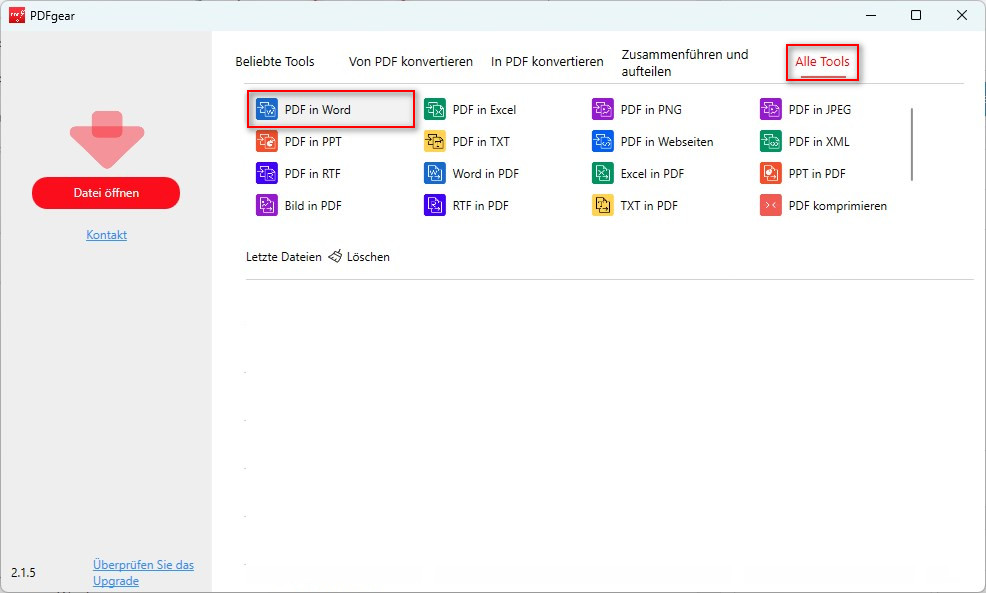Click the PDF in PNG label
Image resolution: width=986 pixels, height=593 pixels.
[x=651, y=109]
